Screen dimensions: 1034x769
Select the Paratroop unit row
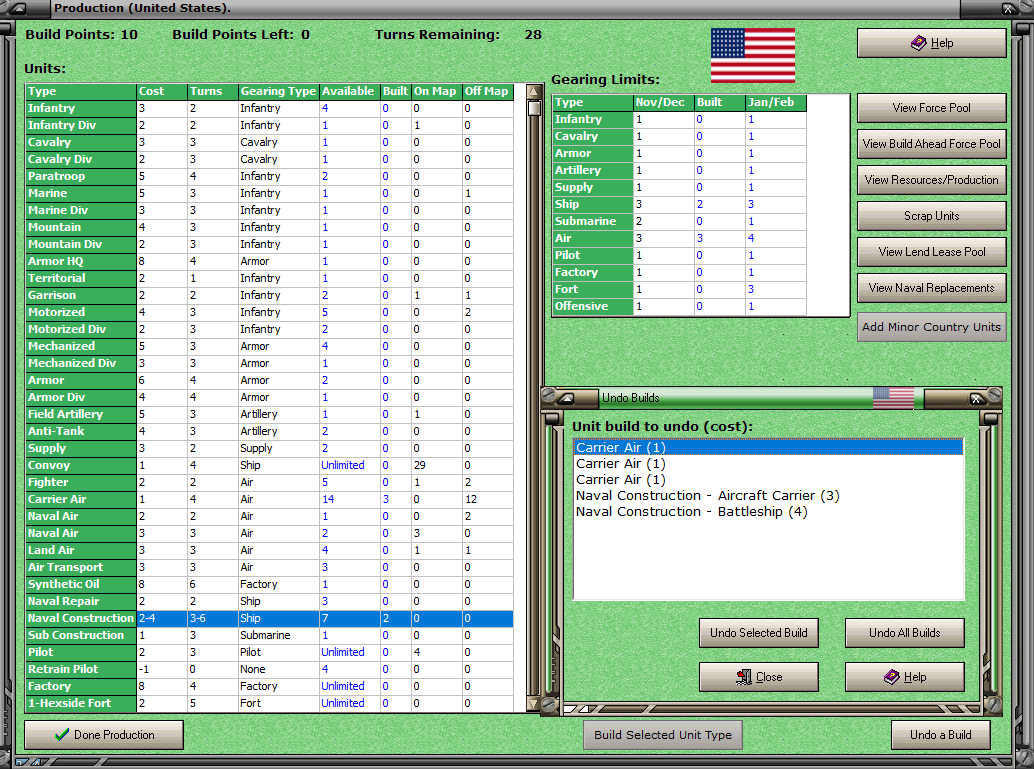tap(269, 176)
